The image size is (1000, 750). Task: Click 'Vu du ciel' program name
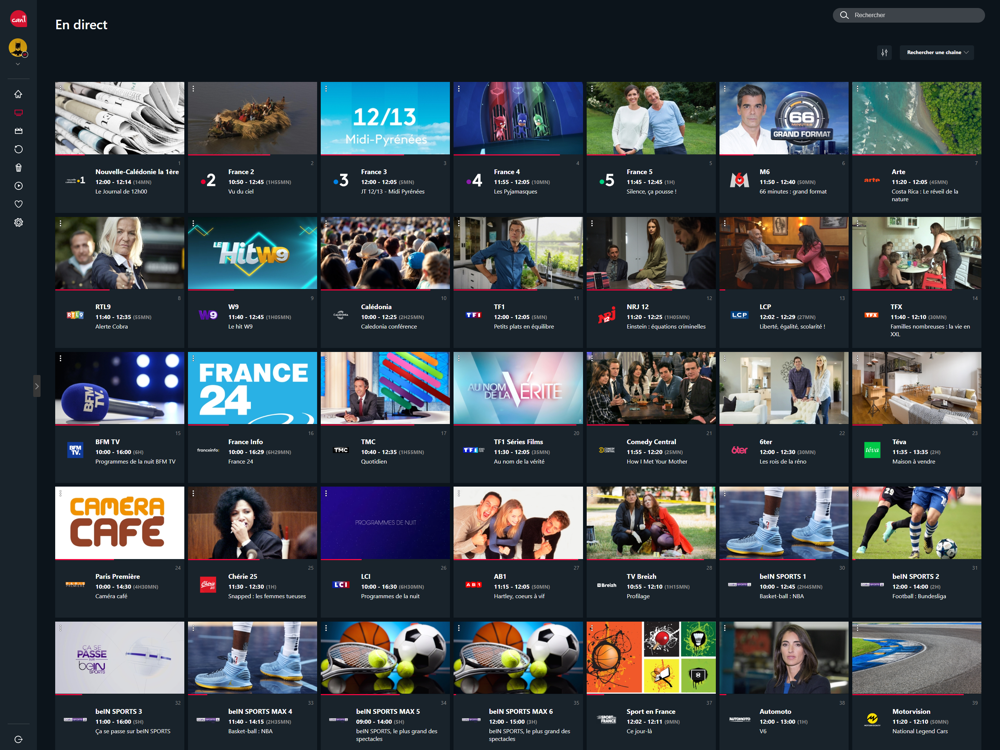pos(241,191)
